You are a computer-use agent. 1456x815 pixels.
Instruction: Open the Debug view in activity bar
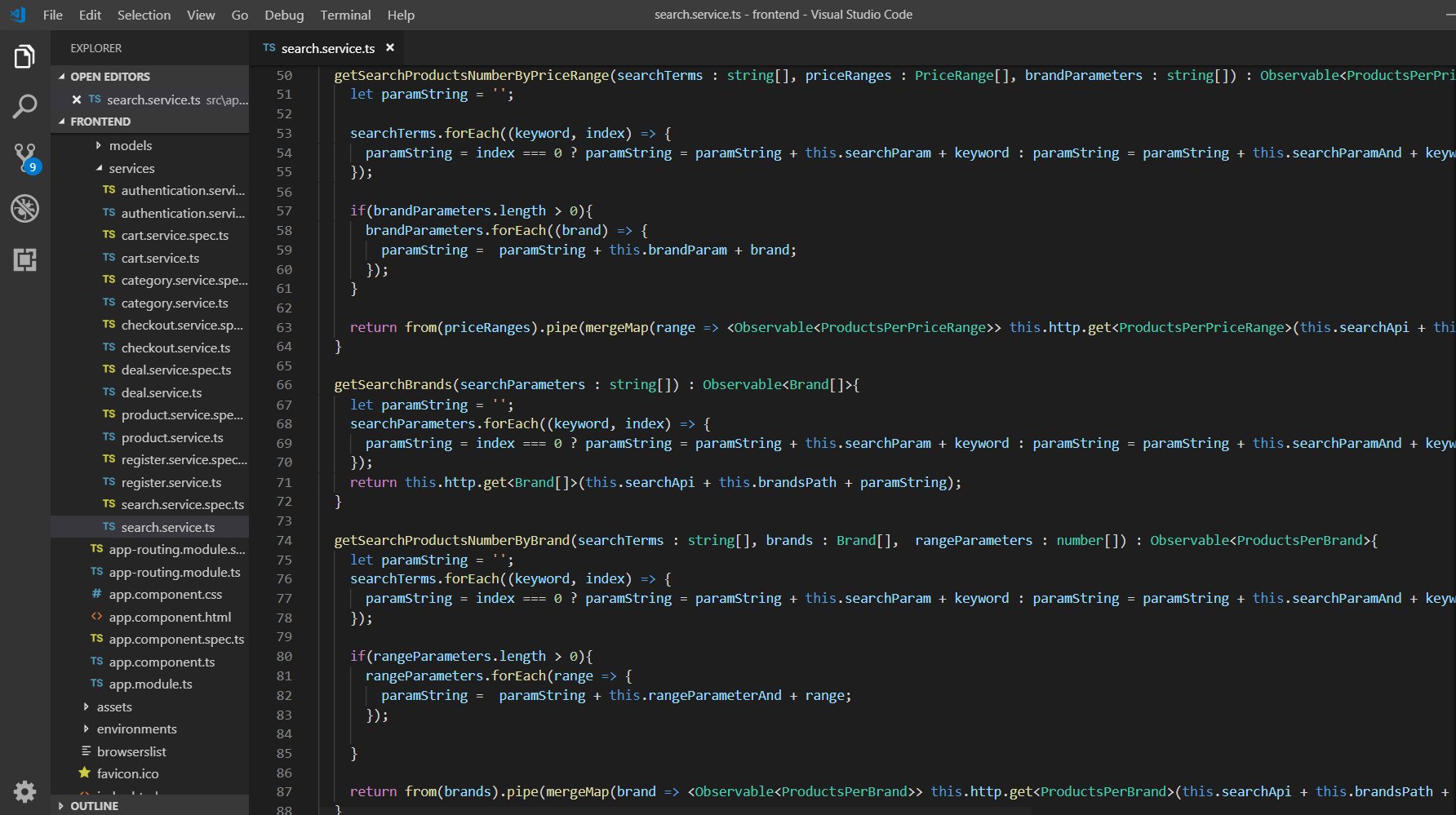point(24,209)
